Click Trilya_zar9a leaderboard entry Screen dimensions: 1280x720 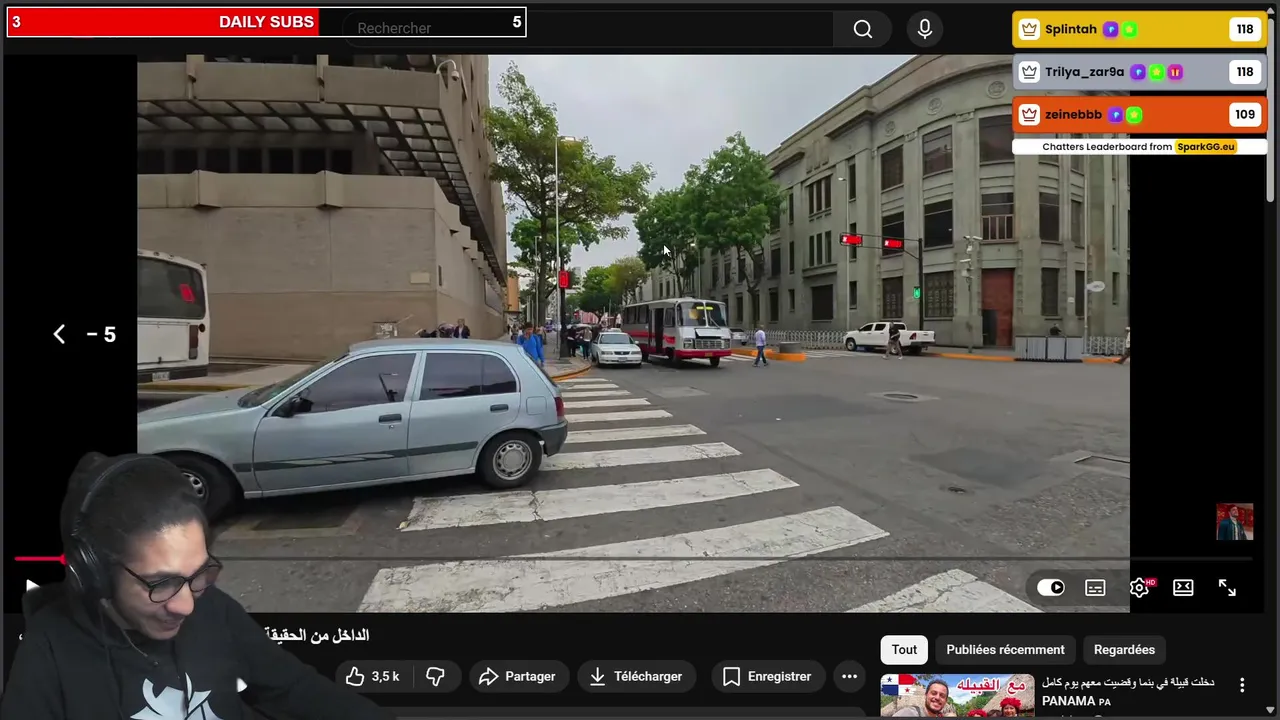click(x=1140, y=72)
